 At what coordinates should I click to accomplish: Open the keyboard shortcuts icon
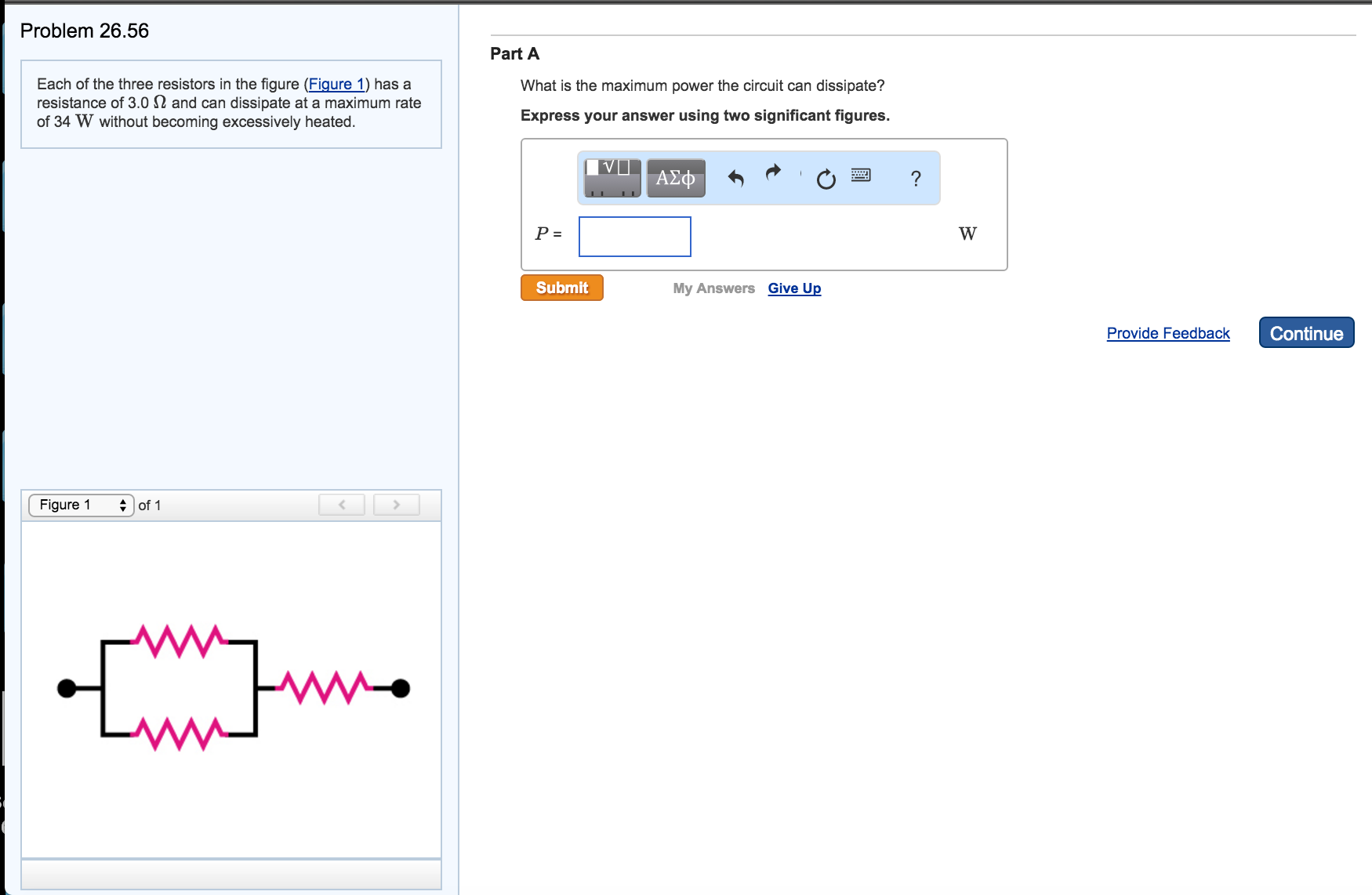859,177
